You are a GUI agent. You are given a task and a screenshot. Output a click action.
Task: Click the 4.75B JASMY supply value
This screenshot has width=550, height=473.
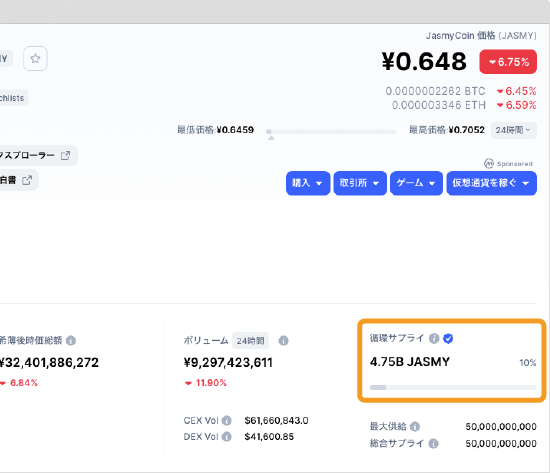point(410,362)
